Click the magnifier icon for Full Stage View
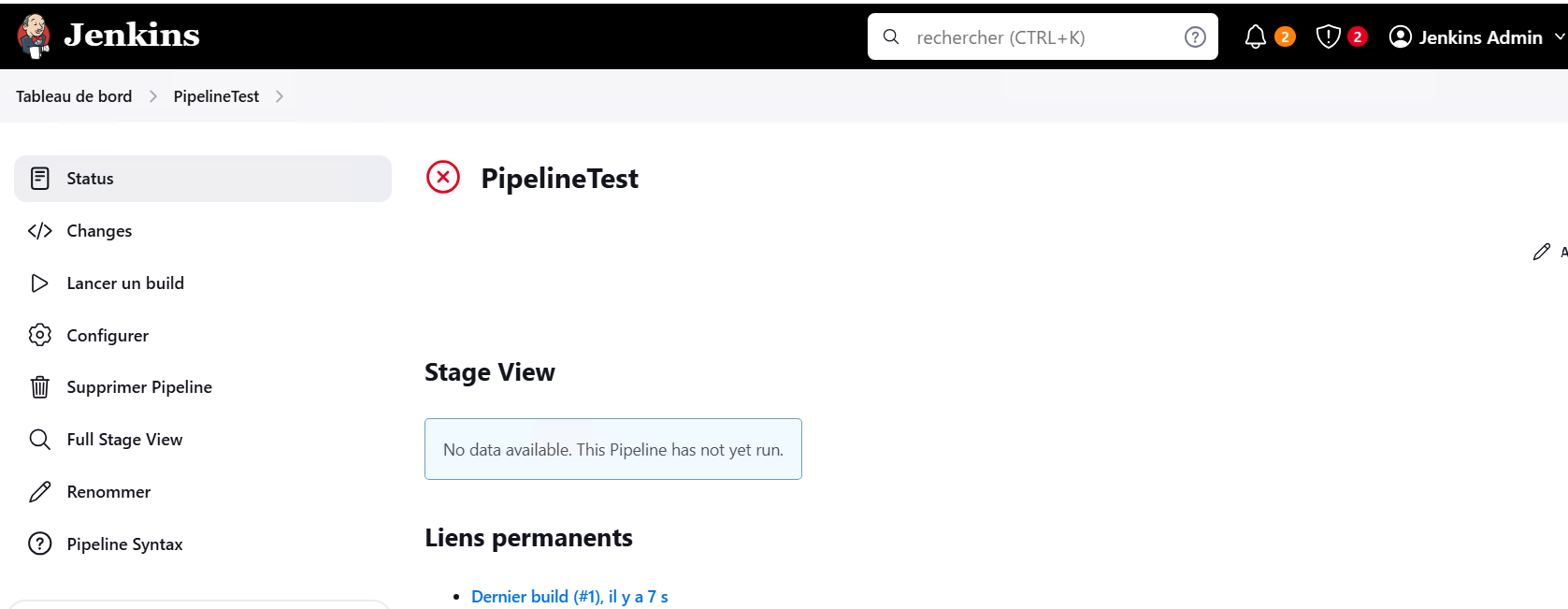The image size is (1568, 609). coord(39,440)
